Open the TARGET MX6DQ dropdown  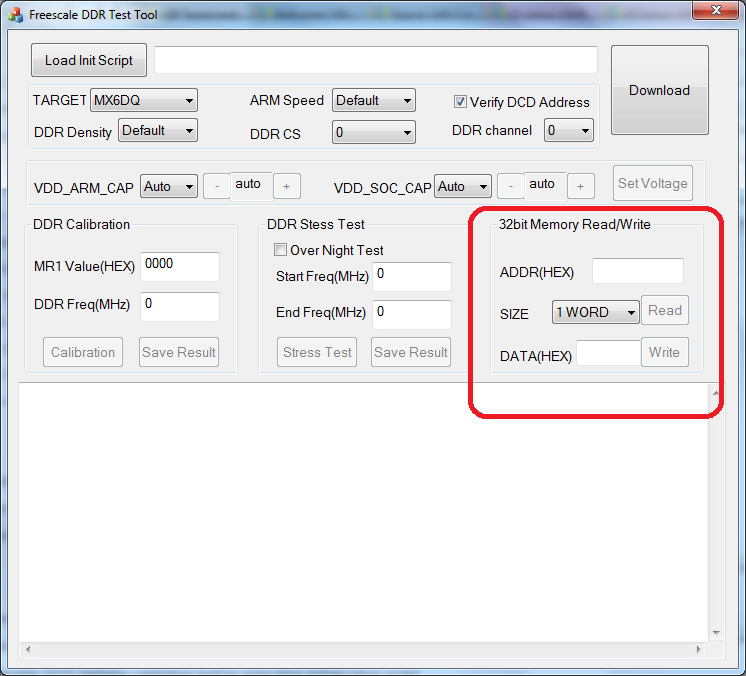144,100
